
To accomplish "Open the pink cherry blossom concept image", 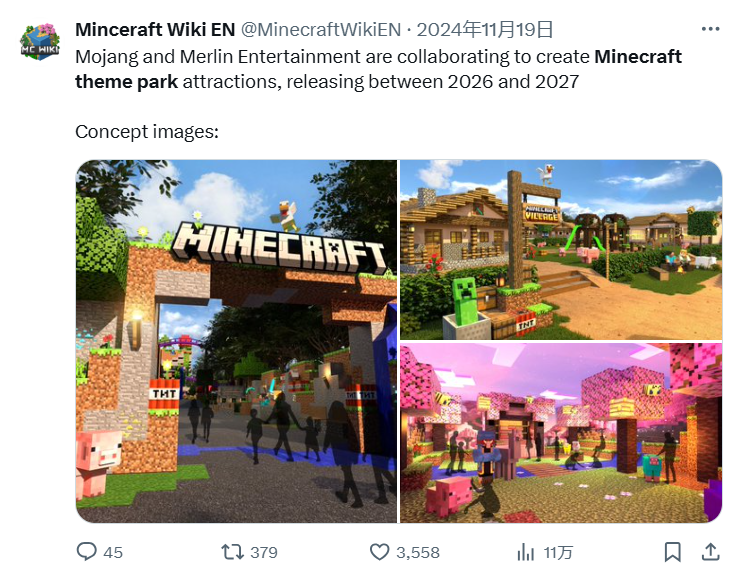I will [561, 433].
